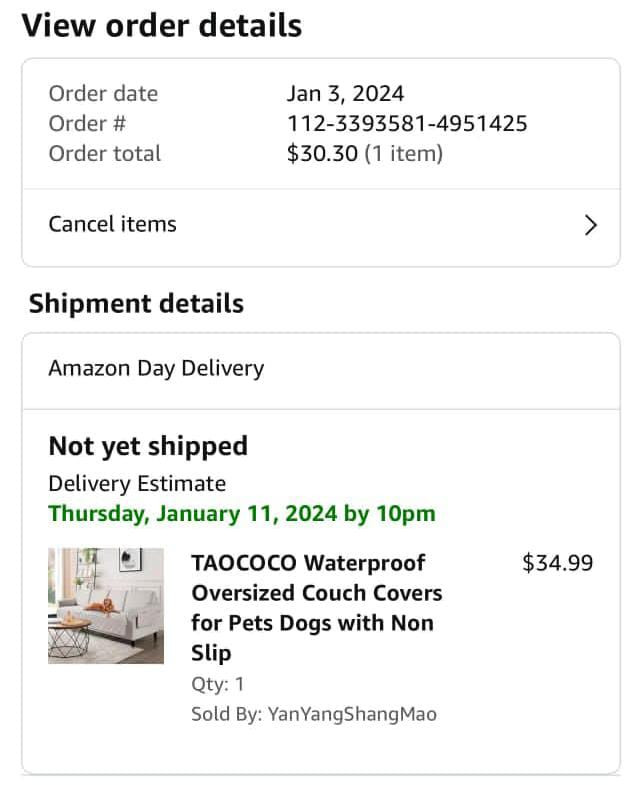642x785 pixels.
Task: Click the Order total label
Action: click(105, 154)
